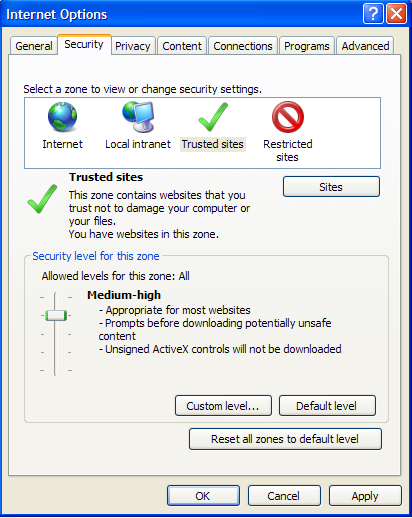The image size is (412, 518).
Task: Click the Apply button
Action: point(365,496)
